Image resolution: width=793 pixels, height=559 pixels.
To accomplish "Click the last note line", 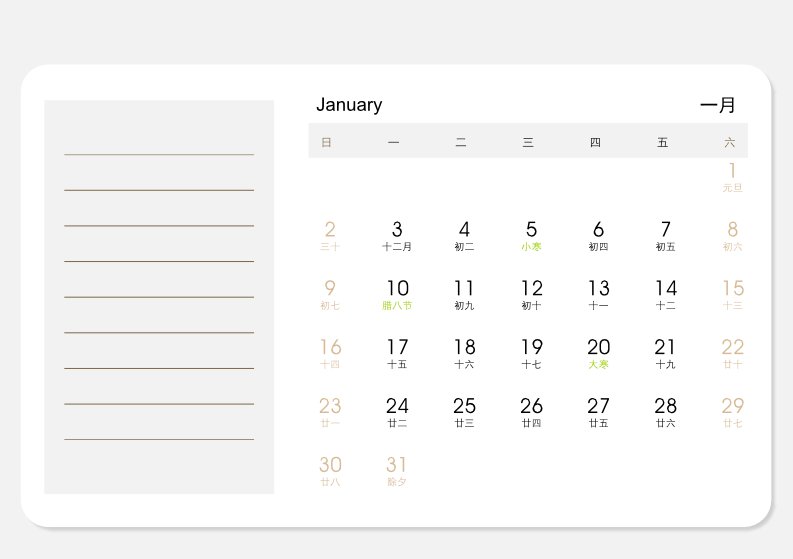I will [159, 439].
